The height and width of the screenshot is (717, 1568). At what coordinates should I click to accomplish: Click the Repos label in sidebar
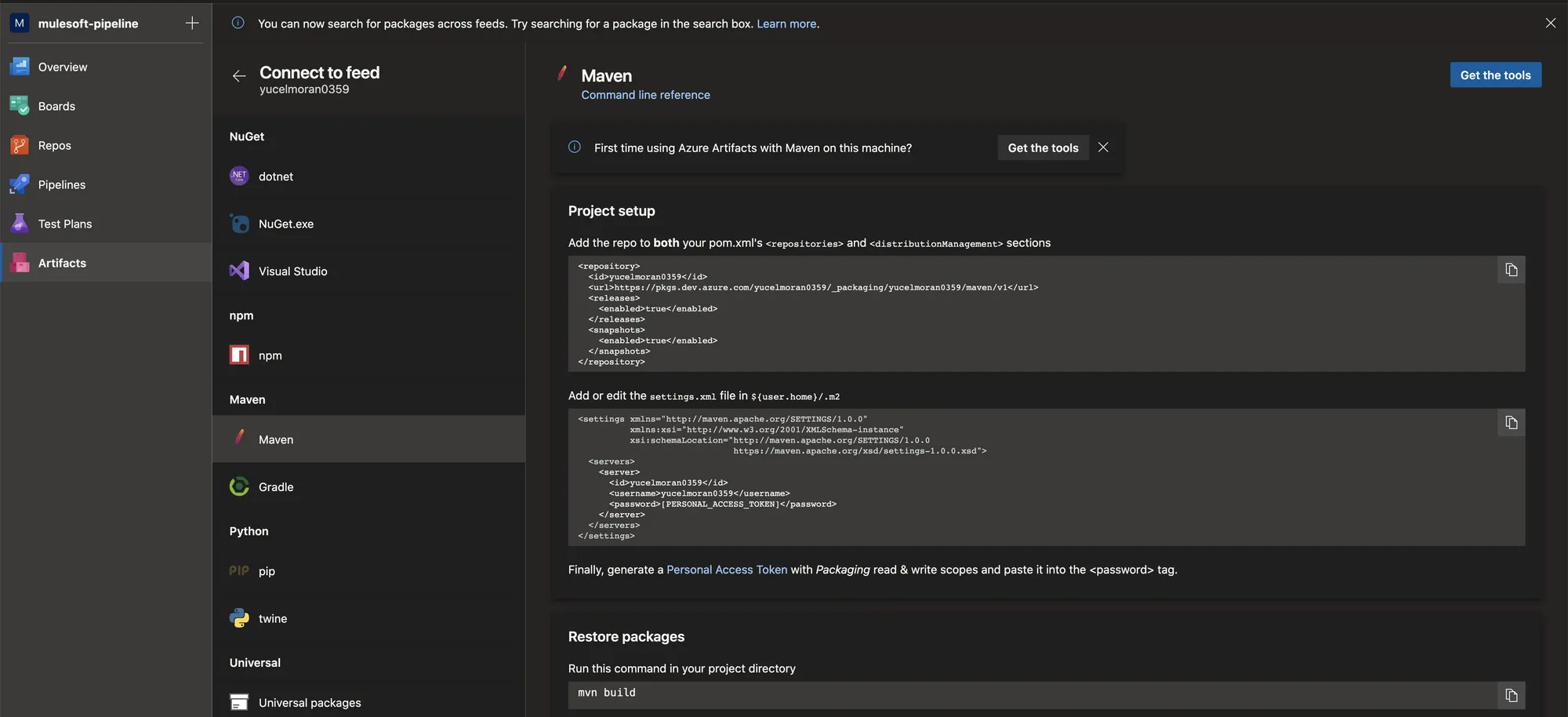pos(55,145)
